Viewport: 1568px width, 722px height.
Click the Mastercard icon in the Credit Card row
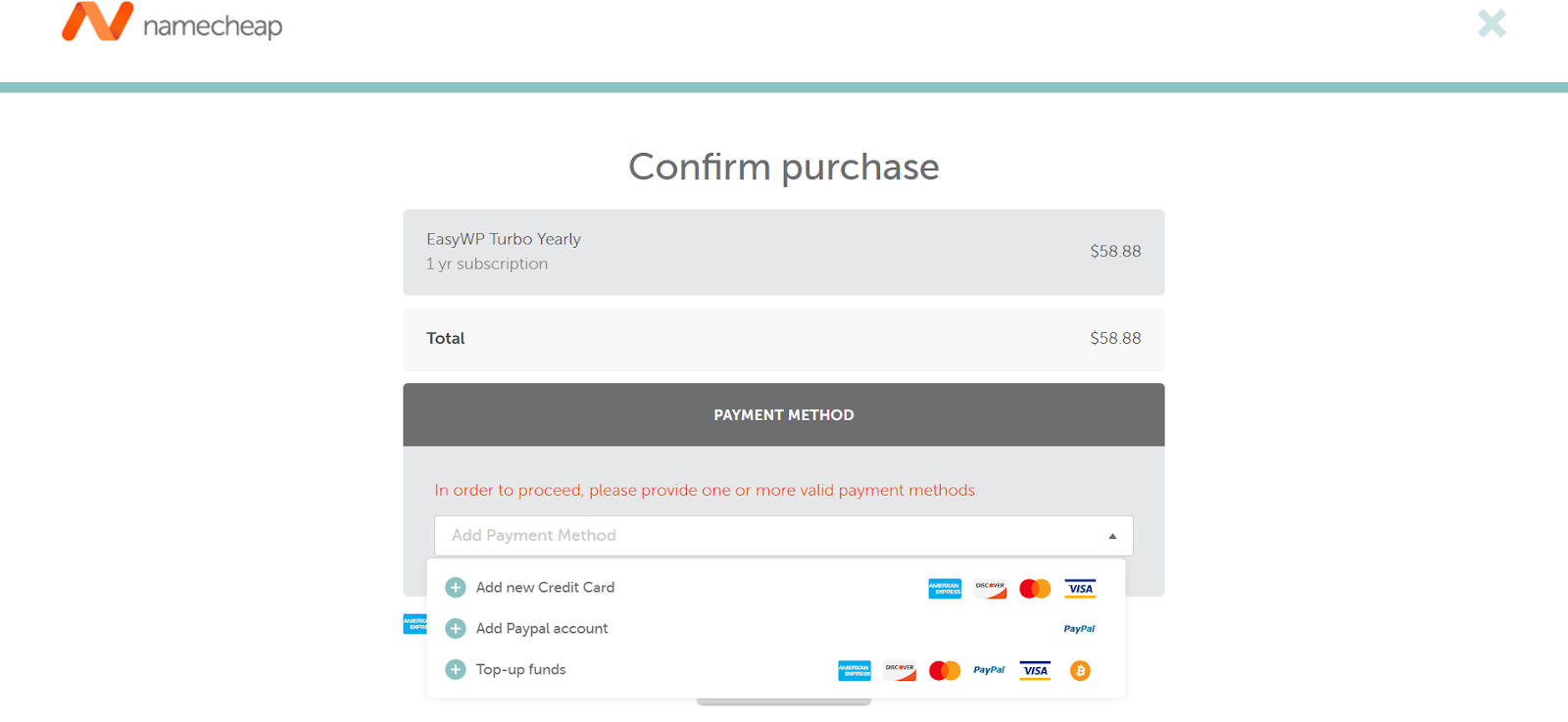tap(1035, 588)
